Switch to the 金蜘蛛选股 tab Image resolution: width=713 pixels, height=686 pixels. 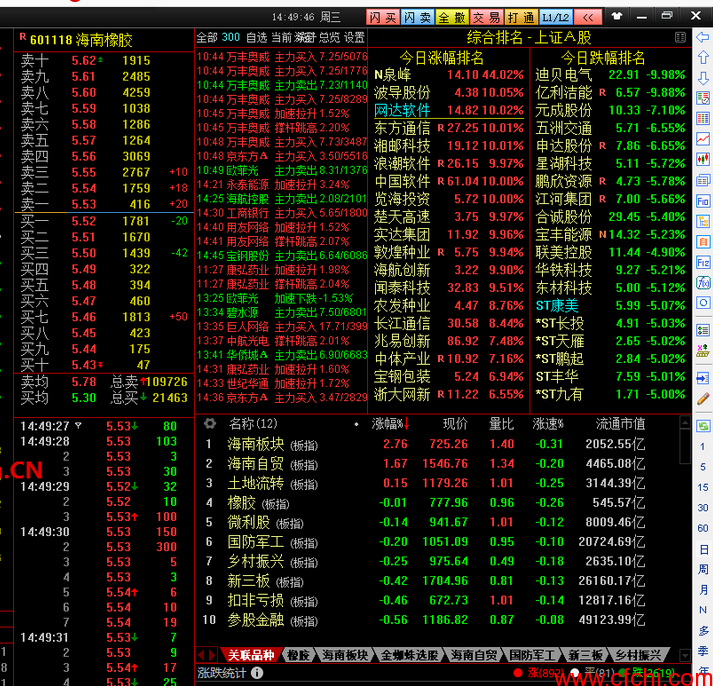410,655
